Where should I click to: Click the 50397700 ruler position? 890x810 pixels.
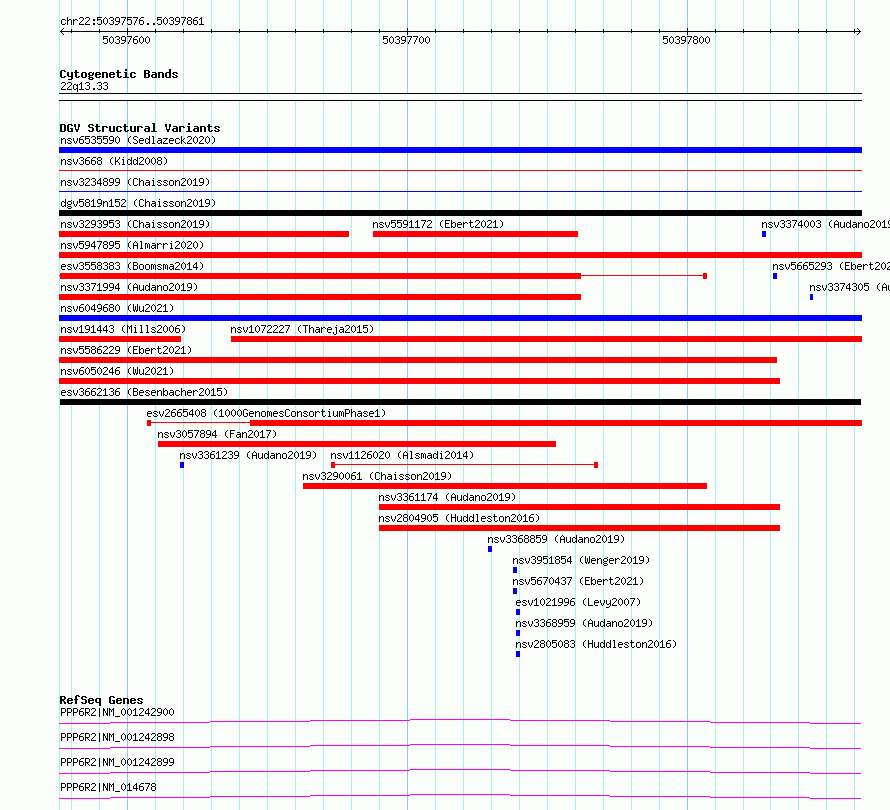(x=406, y=40)
